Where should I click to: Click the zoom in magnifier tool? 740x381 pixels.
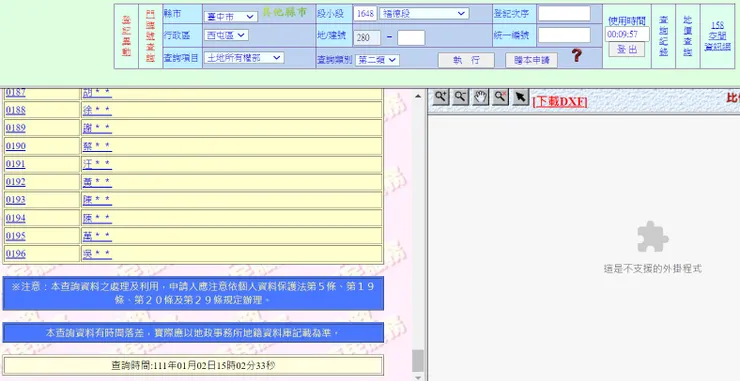441,97
